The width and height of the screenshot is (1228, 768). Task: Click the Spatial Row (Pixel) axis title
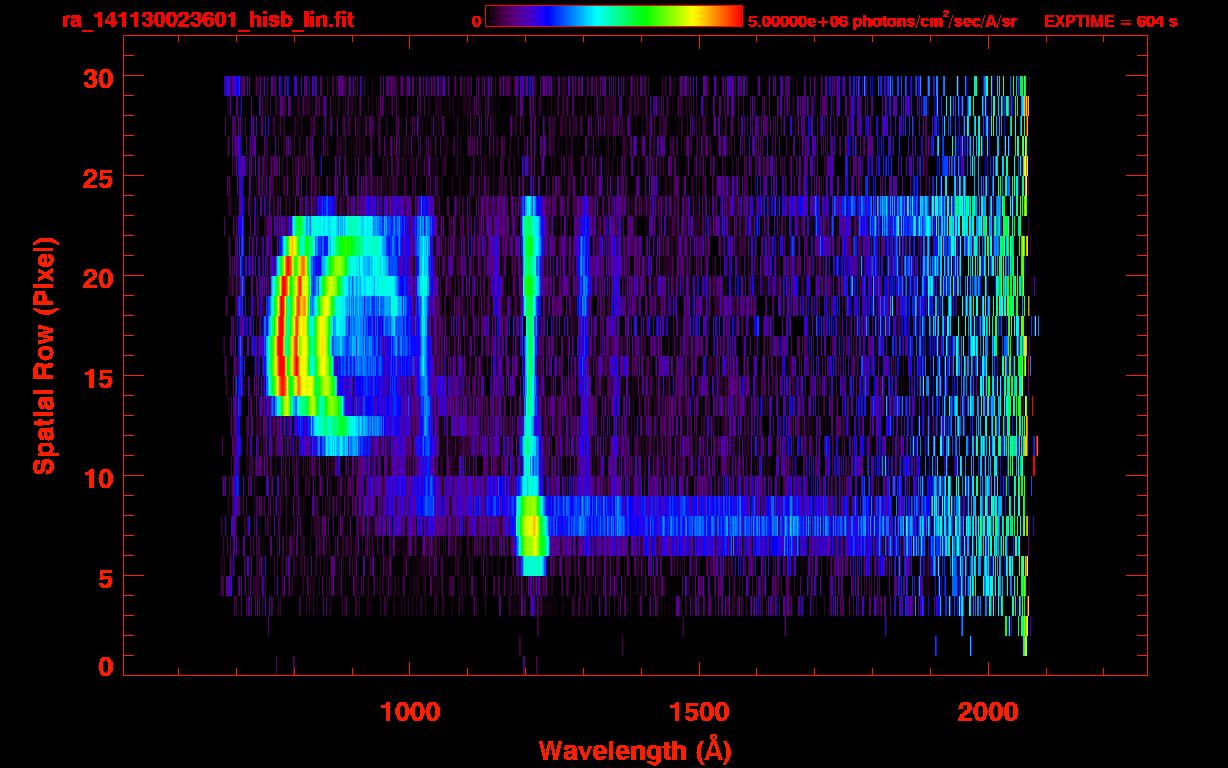pyautogui.click(x=44, y=356)
